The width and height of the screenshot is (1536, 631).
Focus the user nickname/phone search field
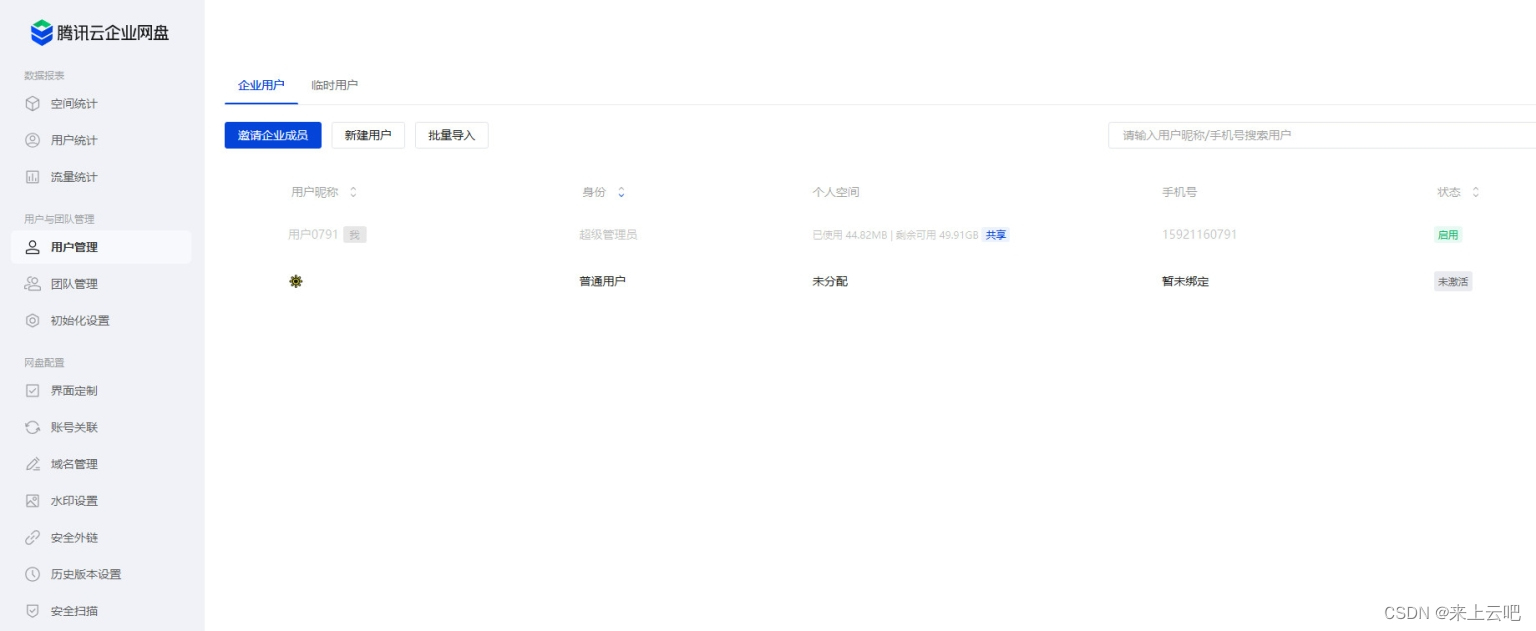tap(1322, 135)
